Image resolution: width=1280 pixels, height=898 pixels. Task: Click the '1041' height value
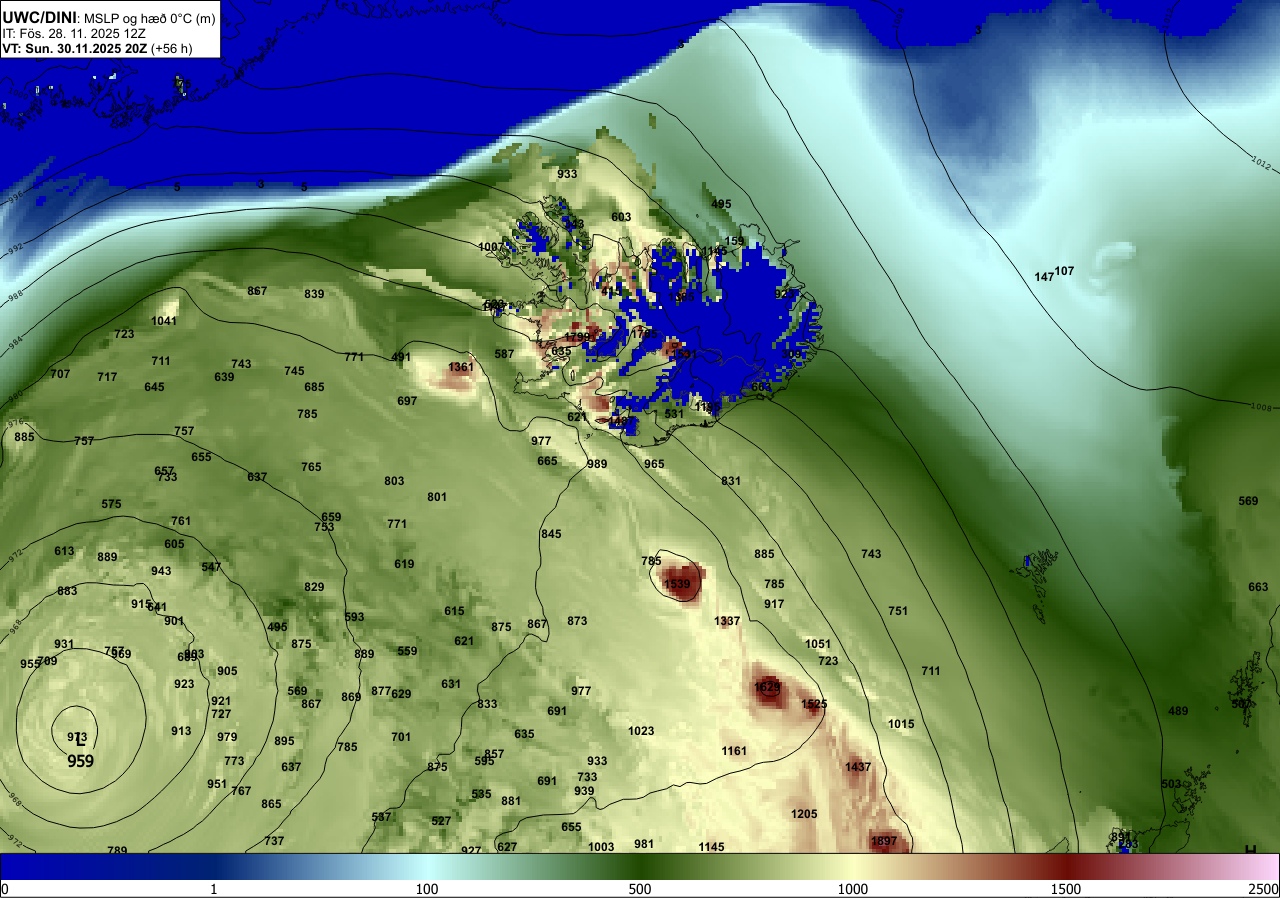pos(164,321)
